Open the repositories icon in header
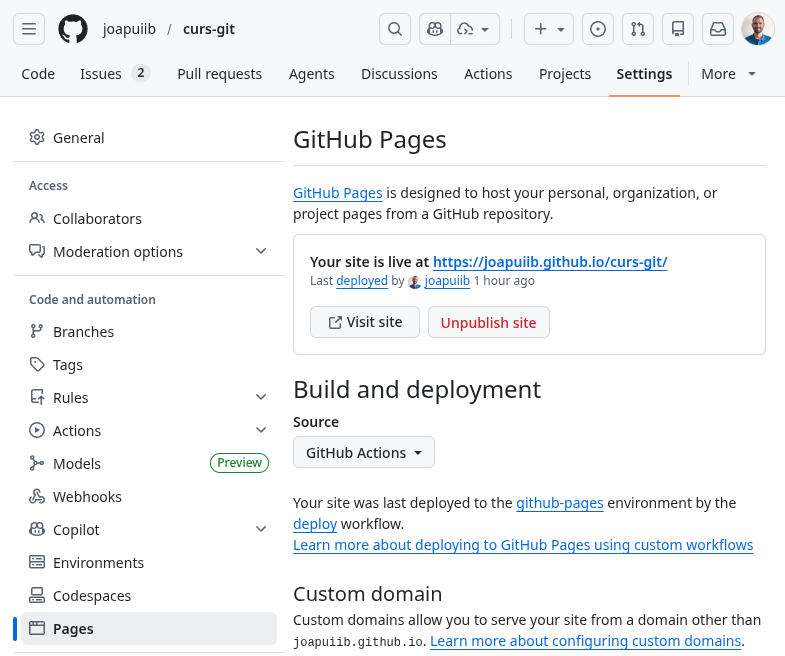Viewport: 785px width, 656px height. (678, 29)
